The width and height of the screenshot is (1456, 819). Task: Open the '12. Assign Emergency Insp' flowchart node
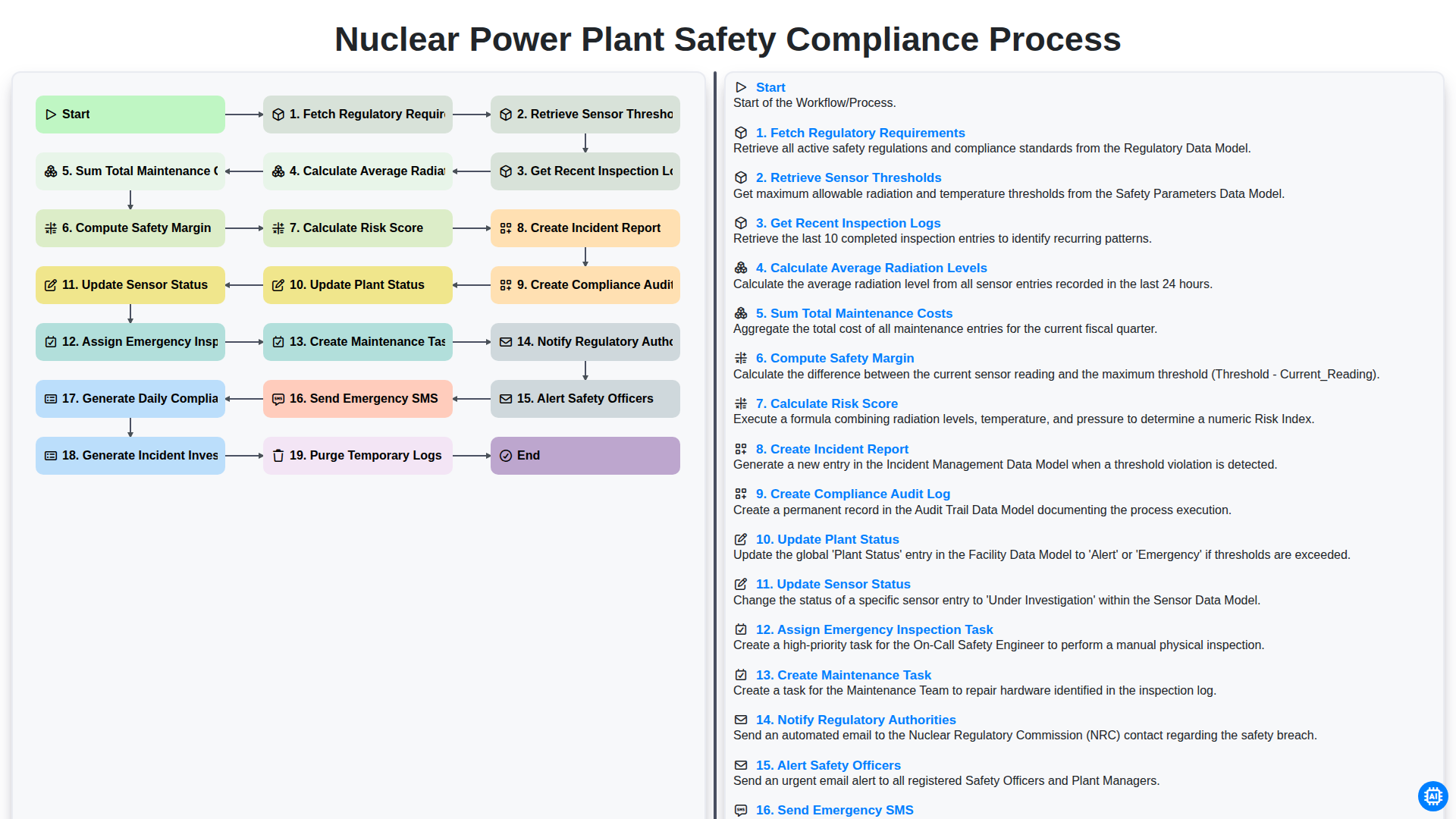coord(130,342)
